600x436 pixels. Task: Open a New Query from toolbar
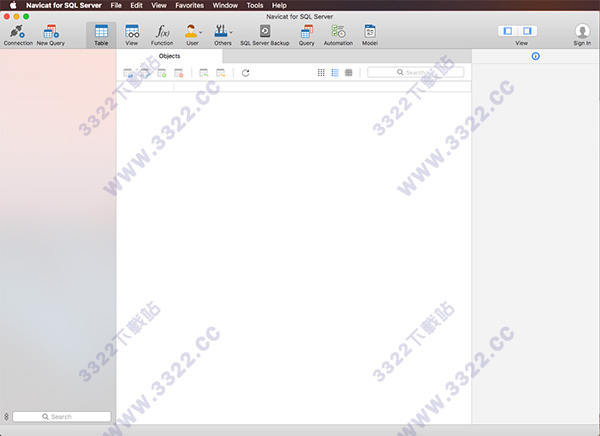click(51, 31)
